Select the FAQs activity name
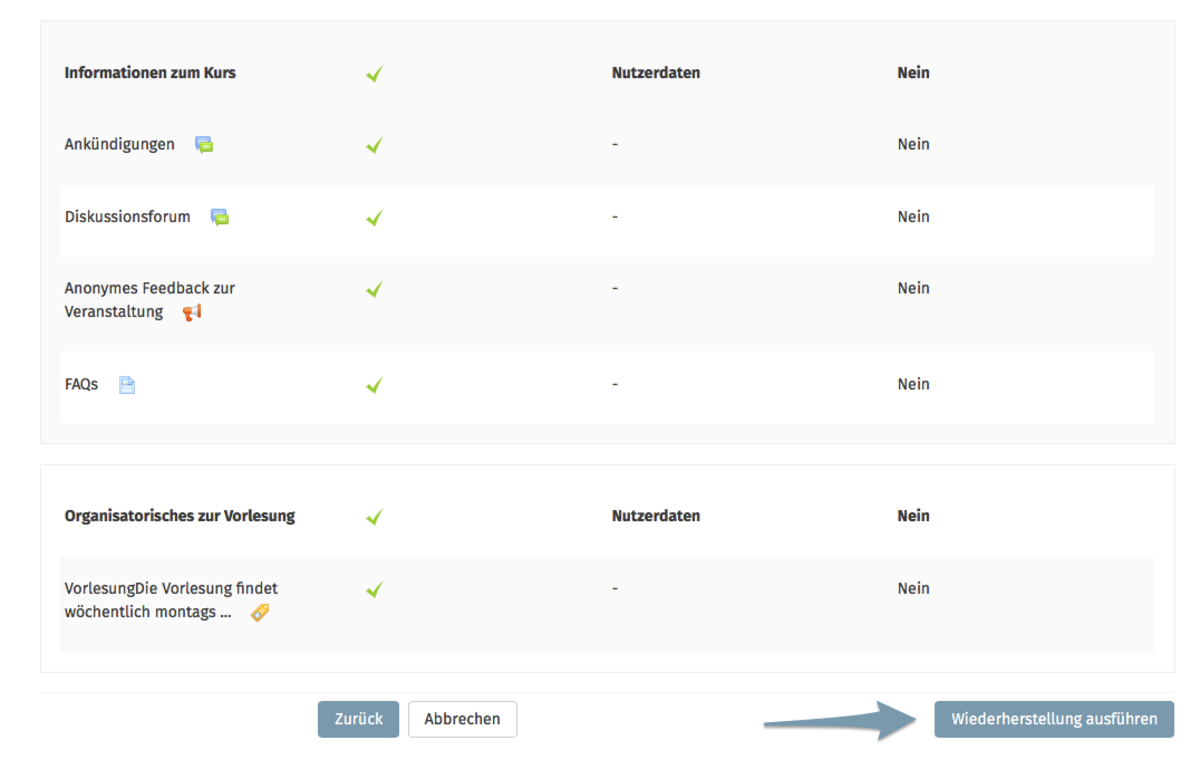Viewport: 1200px width, 769px height. click(x=81, y=384)
